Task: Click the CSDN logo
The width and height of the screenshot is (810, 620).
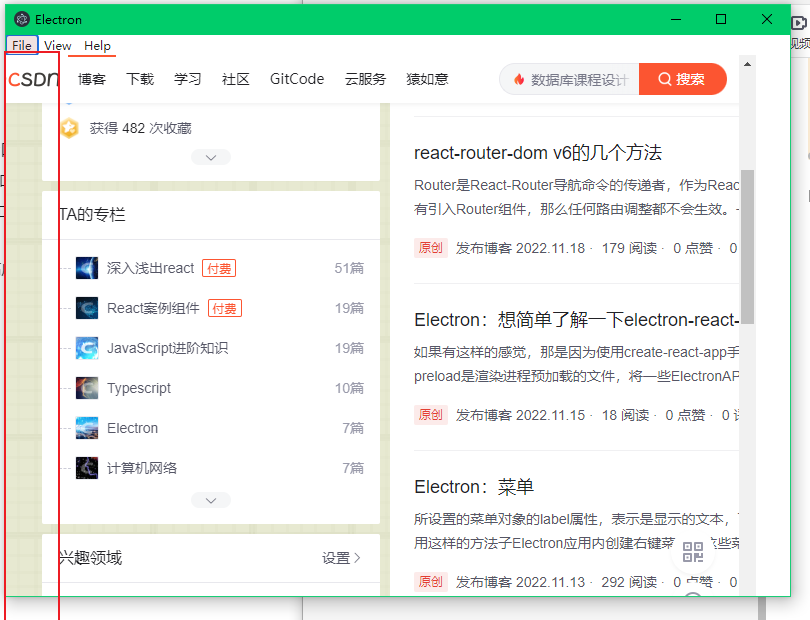Action: pyautogui.click(x=34, y=79)
